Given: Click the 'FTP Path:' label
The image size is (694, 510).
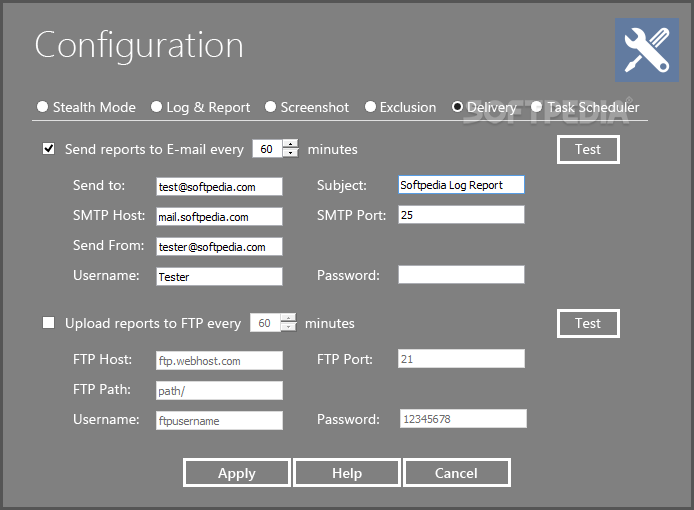Looking at the screenshot, I should pyautogui.click(x=102, y=390).
